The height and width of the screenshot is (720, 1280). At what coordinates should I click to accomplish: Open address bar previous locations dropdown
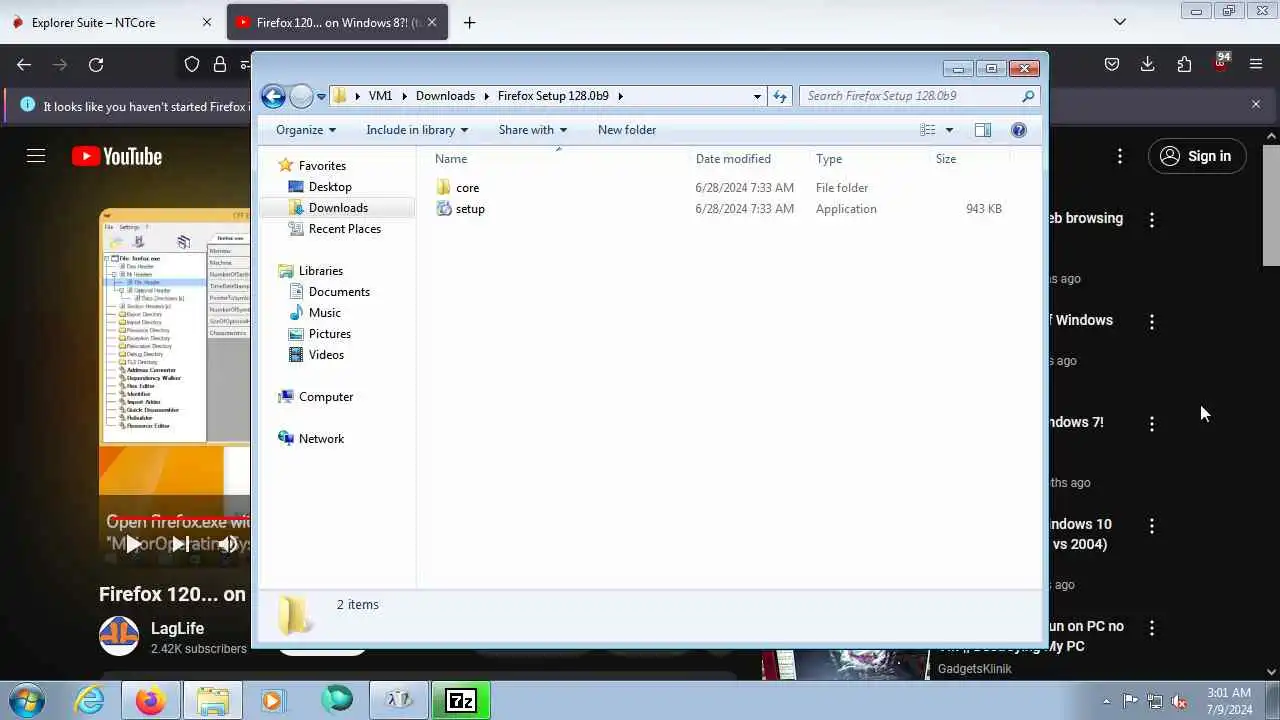tap(757, 96)
